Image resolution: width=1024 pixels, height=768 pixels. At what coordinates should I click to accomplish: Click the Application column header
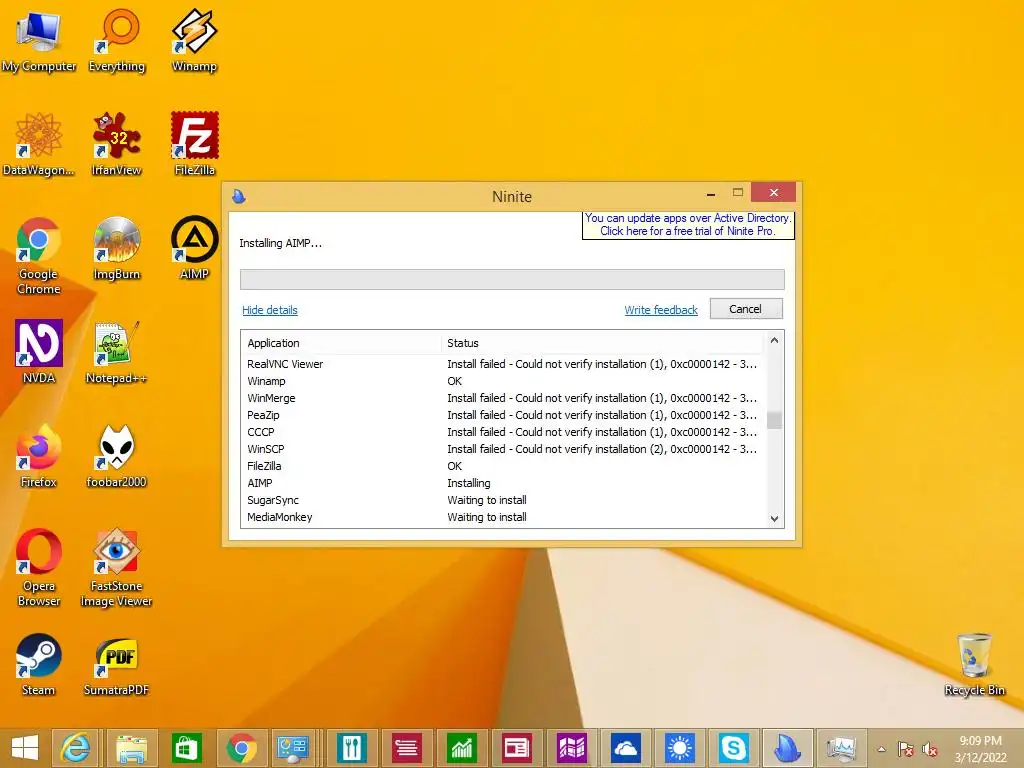pos(342,343)
